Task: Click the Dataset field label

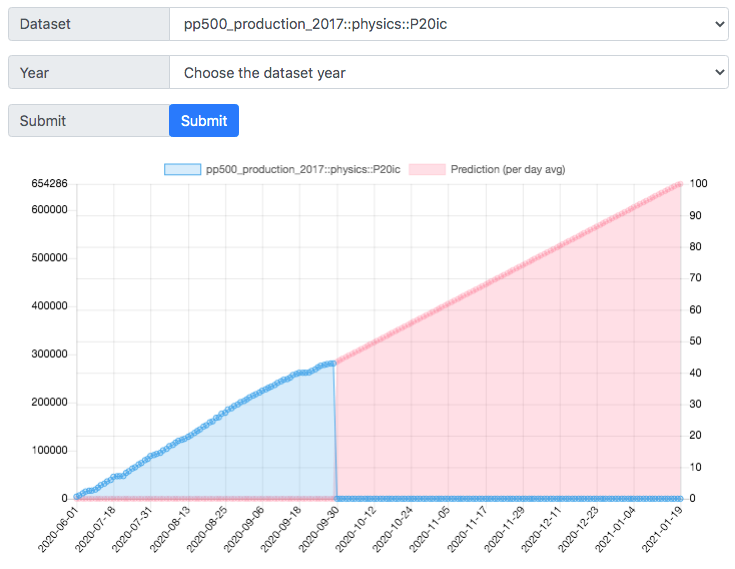Action: pyautogui.click(x=45, y=24)
